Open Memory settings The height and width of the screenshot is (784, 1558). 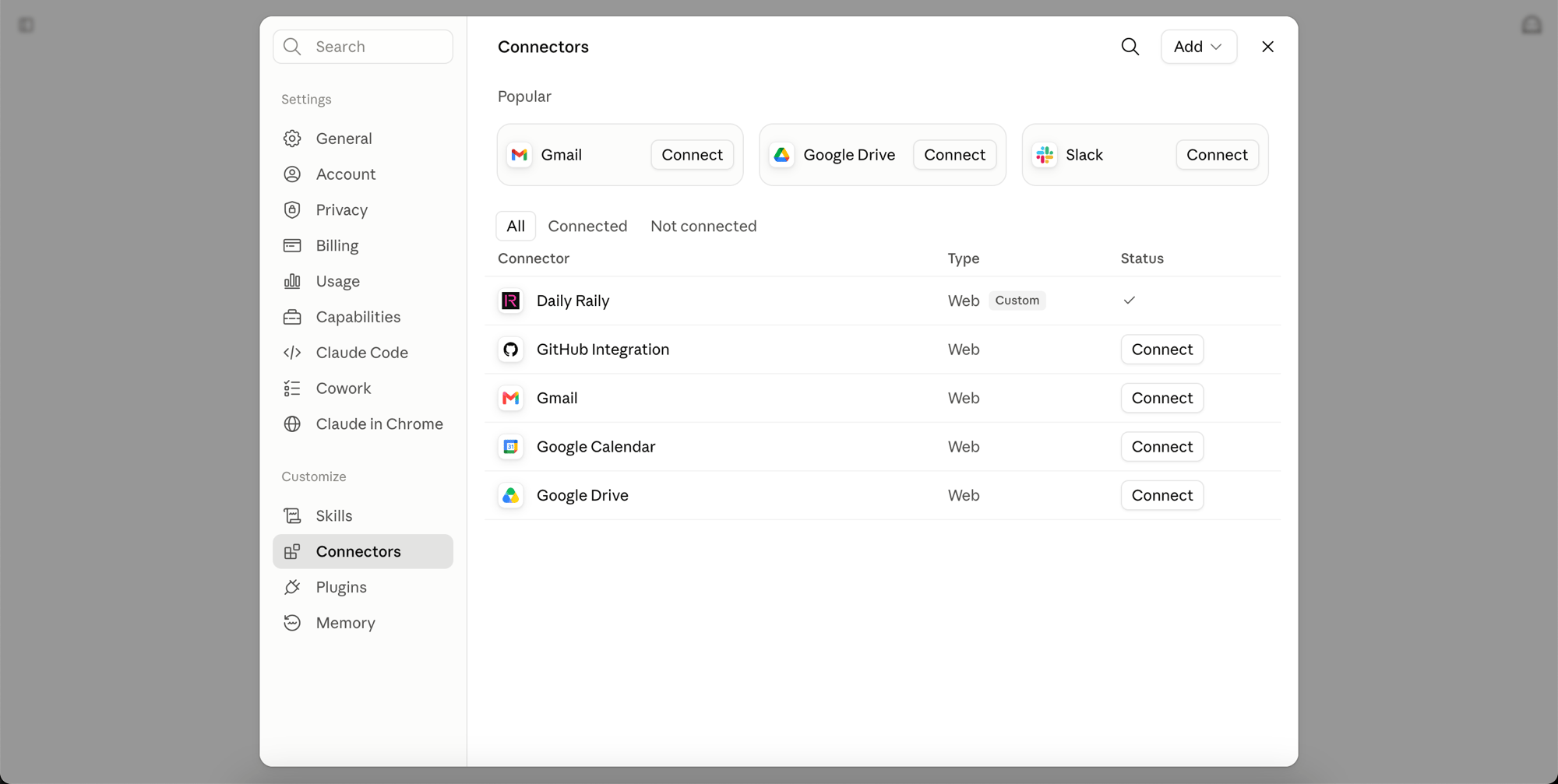(363, 623)
